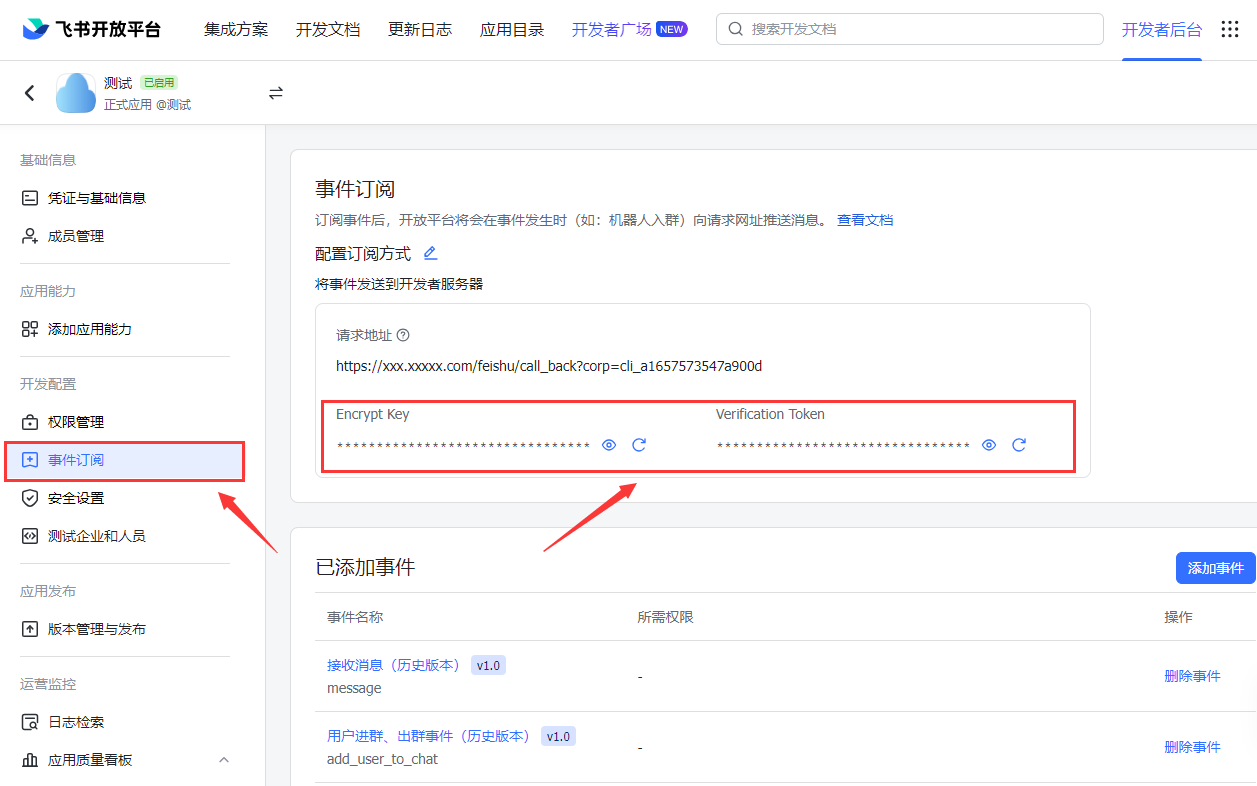Image resolution: width=1257 pixels, height=786 pixels.
Task: Show the hidden Encrypt Key value
Action: click(x=609, y=445)
